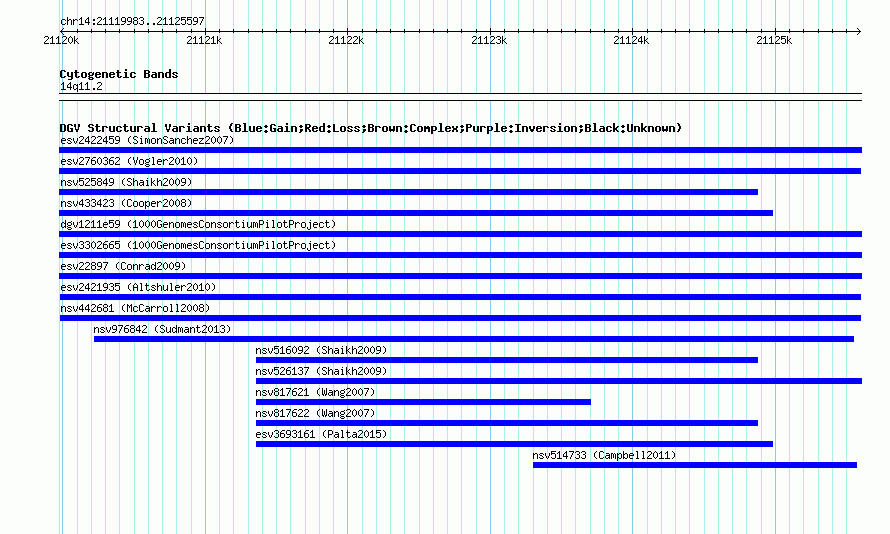This screenshot has height=534, width=890.
Task: Click the nsv976842 (Sudmant2013) label
Action: point(162,329)
